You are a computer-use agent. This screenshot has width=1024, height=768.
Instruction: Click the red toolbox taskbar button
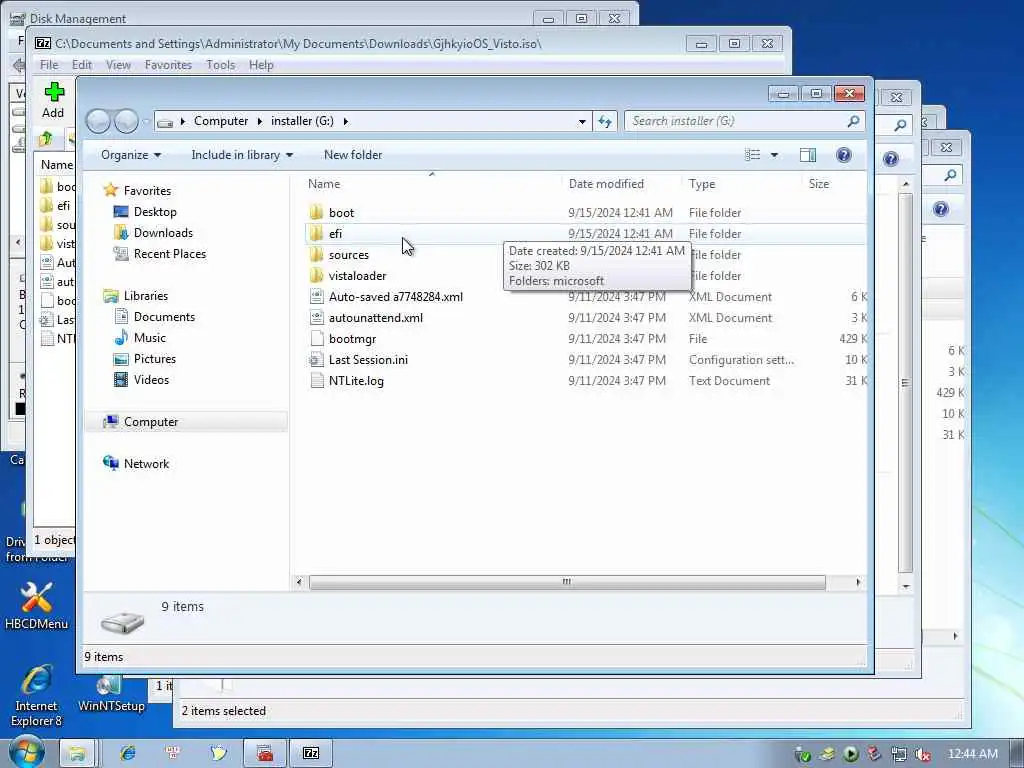click(264, 754)
